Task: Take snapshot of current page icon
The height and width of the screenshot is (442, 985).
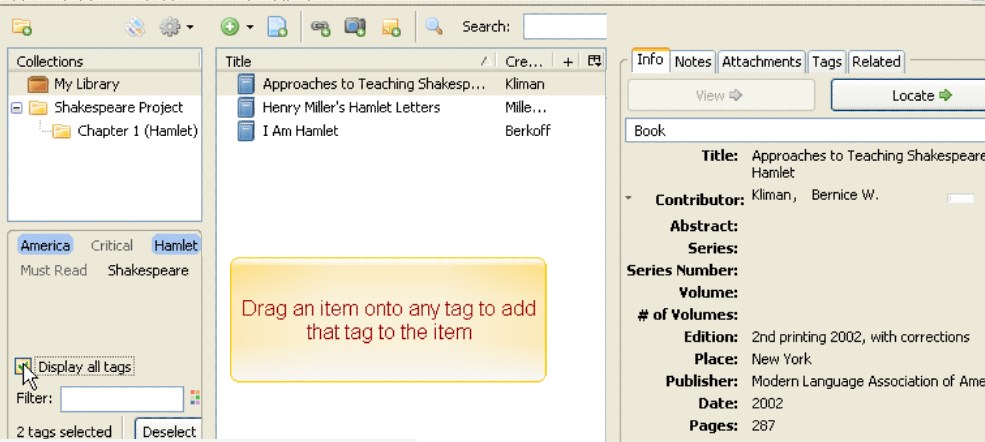Action: (x=355, y=26)
